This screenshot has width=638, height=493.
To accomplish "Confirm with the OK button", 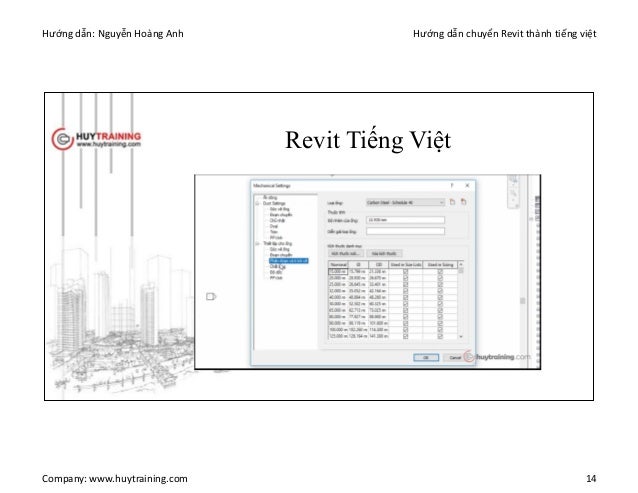I will (x=426, y=358).
